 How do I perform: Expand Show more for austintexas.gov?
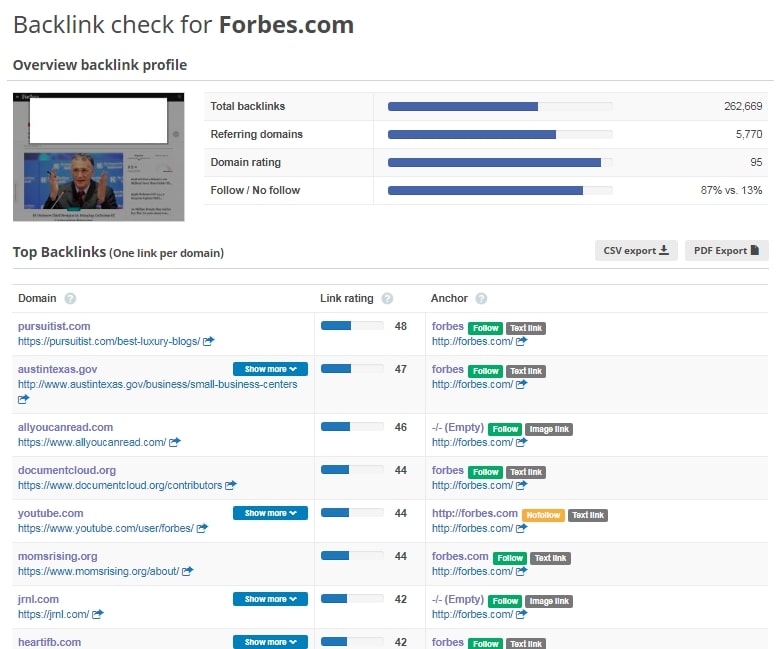pos(270,369)
